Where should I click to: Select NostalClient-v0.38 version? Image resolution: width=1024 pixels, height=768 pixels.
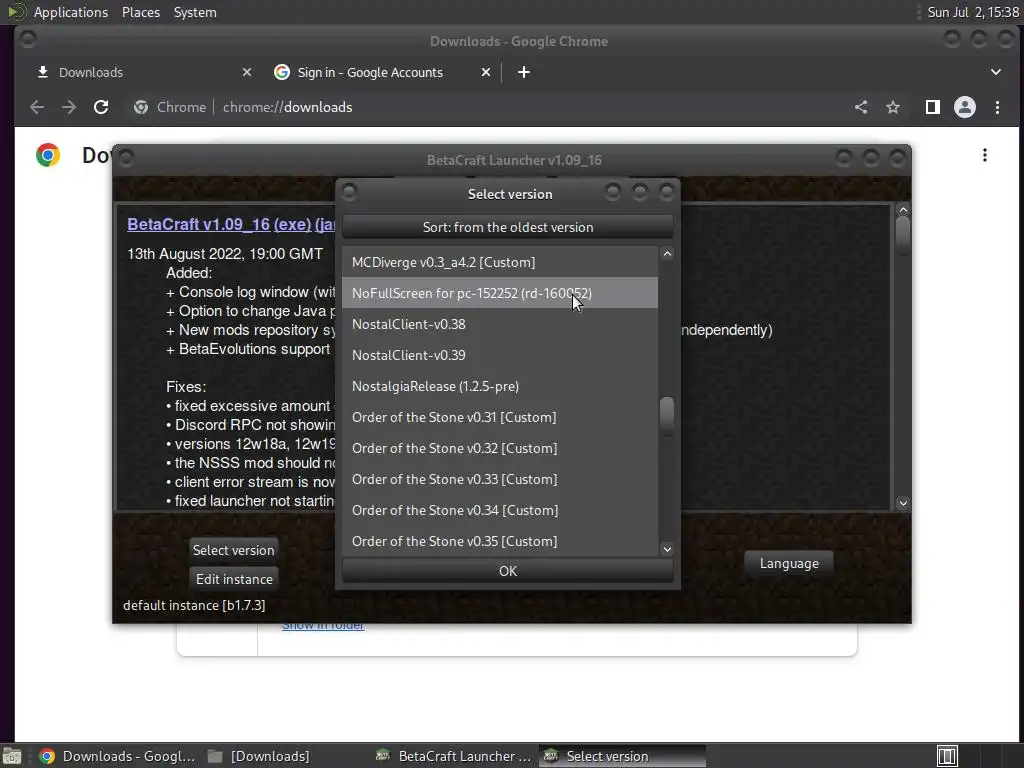coord(500,324)
